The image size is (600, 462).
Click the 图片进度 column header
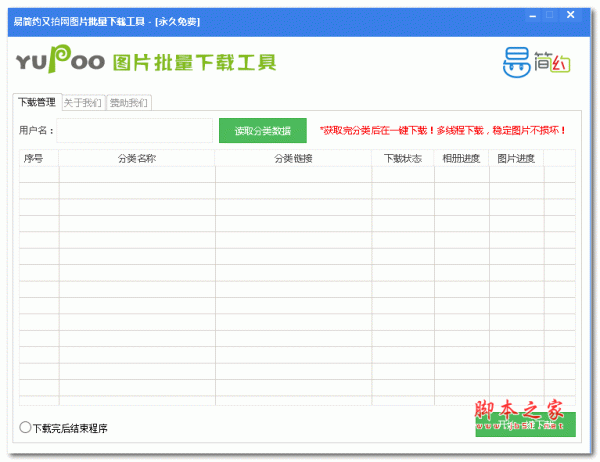[516, 158]
